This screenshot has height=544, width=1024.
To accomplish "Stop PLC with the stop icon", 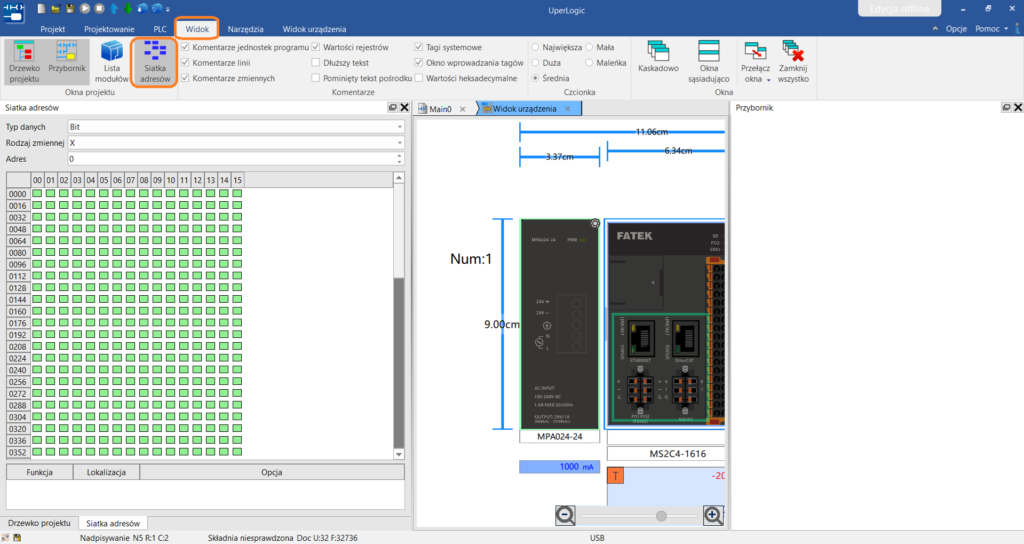I will [99, 9].
